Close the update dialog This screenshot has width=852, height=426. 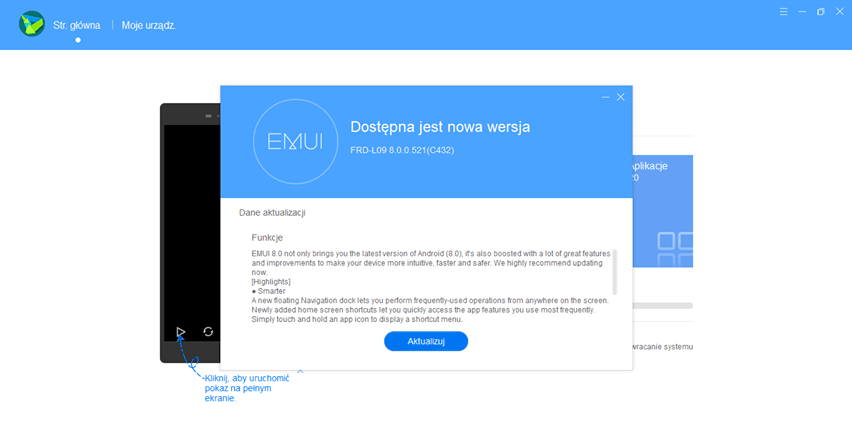point(621,97)
